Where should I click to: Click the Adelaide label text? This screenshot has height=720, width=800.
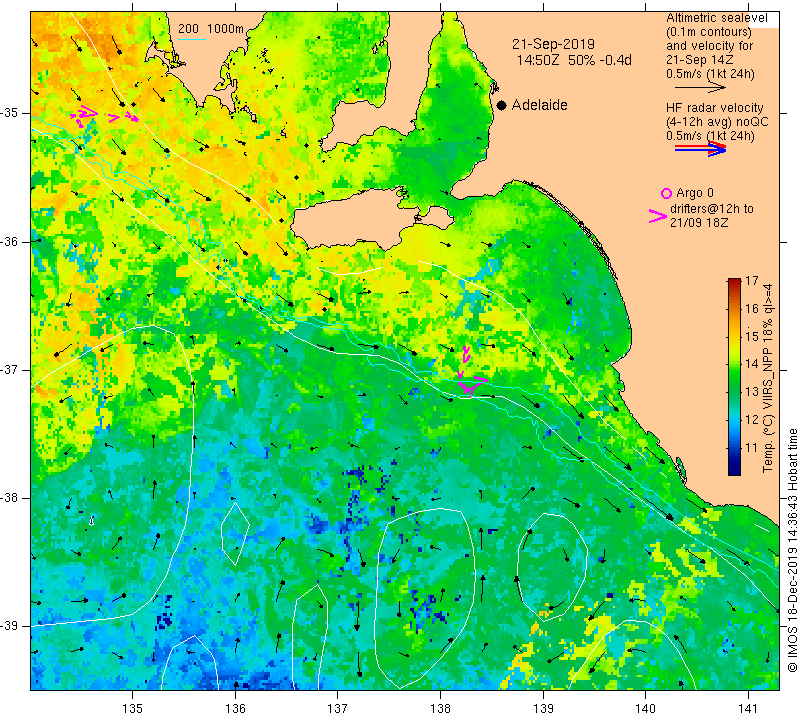[x=539, y=105]
